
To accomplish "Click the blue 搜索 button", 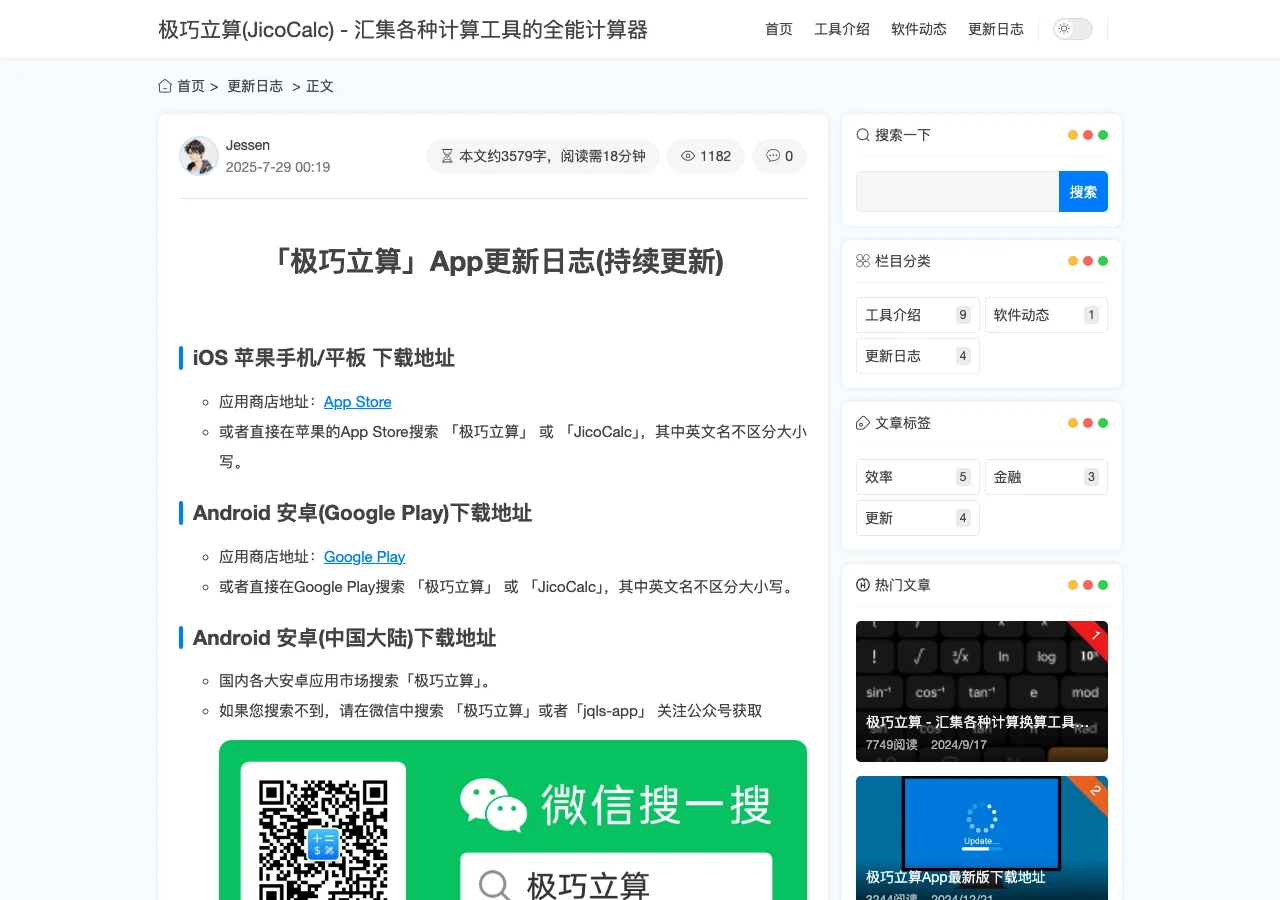I will (1083, 191).
